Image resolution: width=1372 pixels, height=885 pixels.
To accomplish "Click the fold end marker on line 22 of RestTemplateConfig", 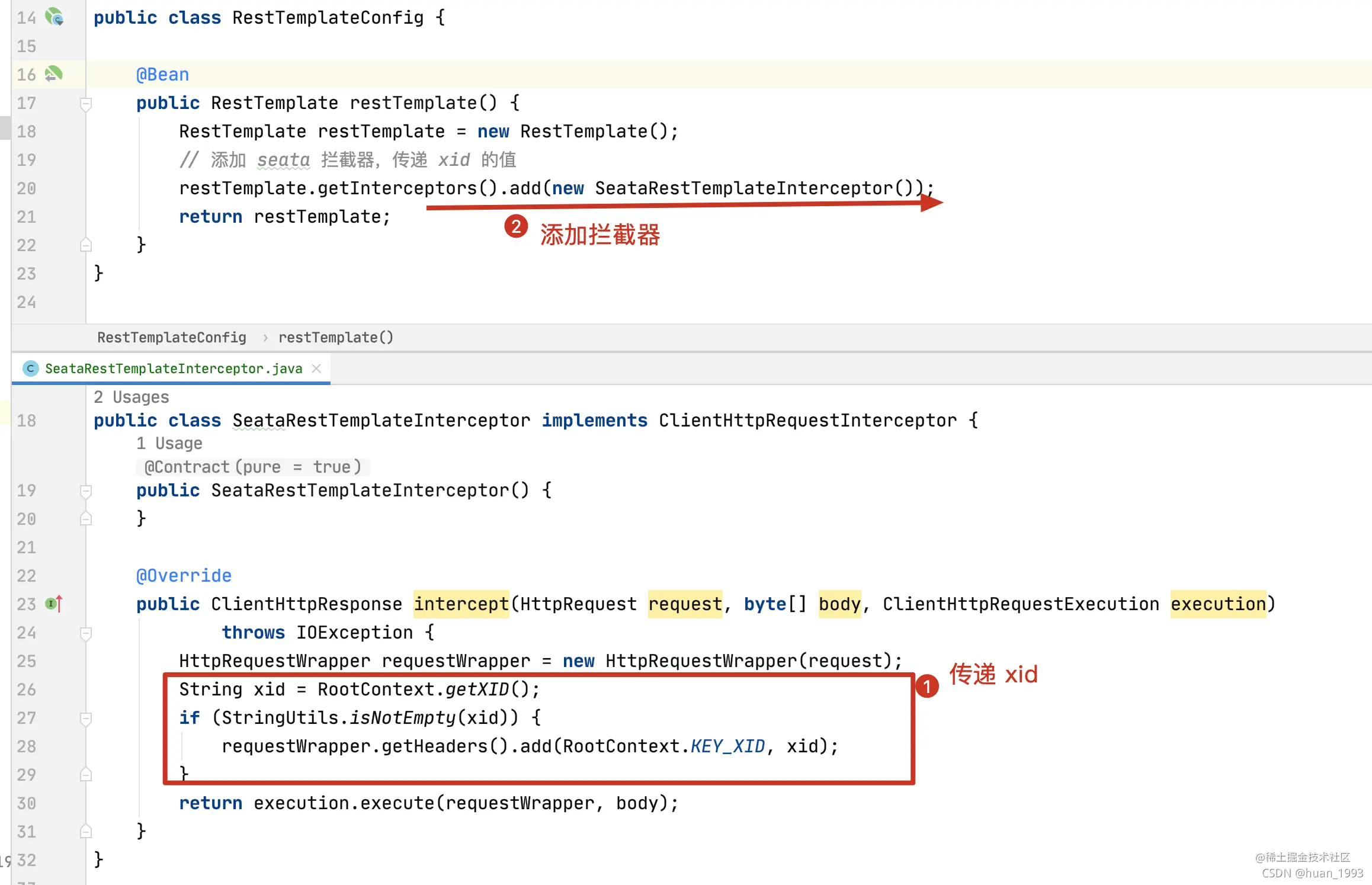I will click(86, 244).
